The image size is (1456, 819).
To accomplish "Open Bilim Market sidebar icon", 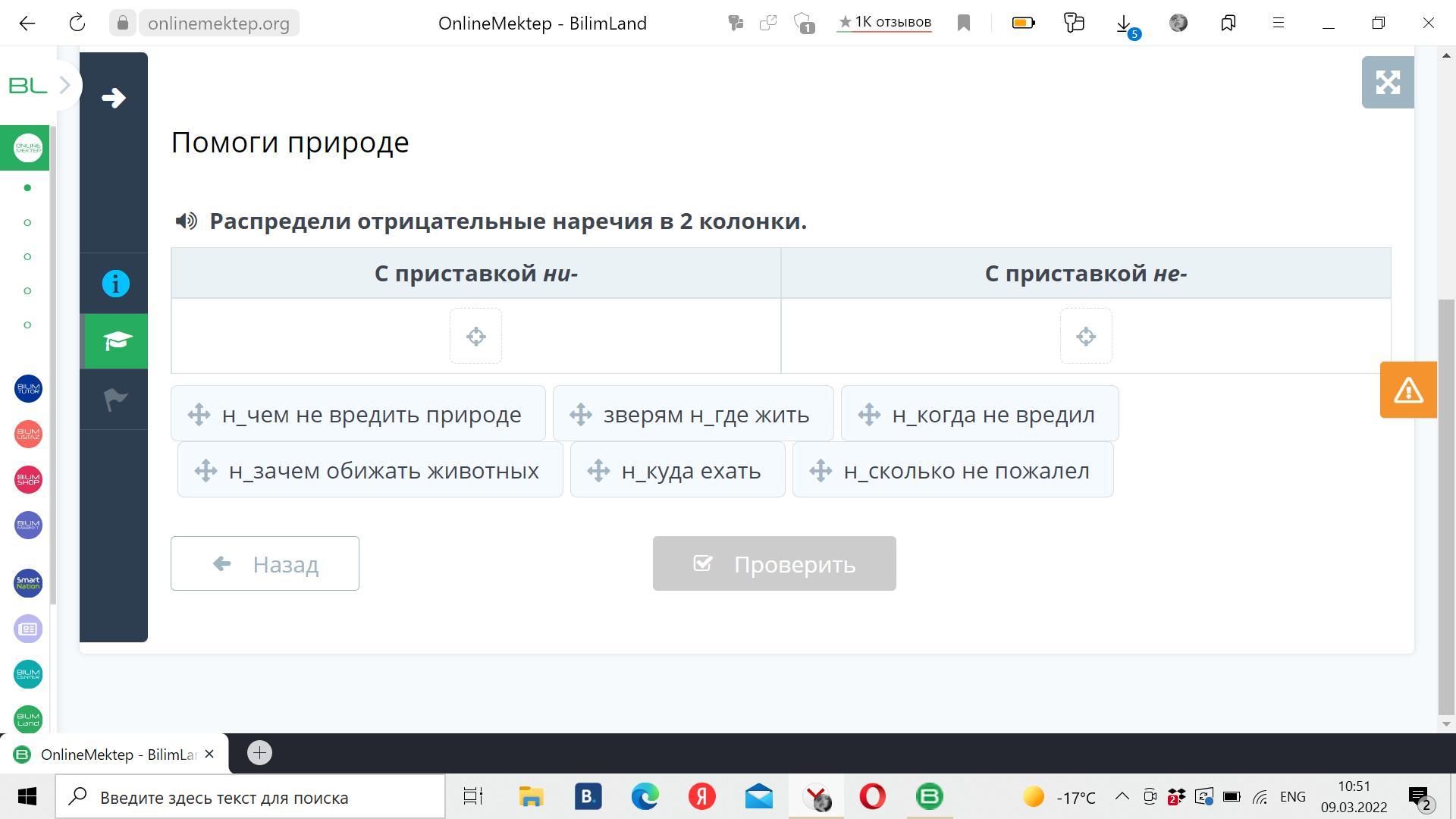I will coord(28,525).
